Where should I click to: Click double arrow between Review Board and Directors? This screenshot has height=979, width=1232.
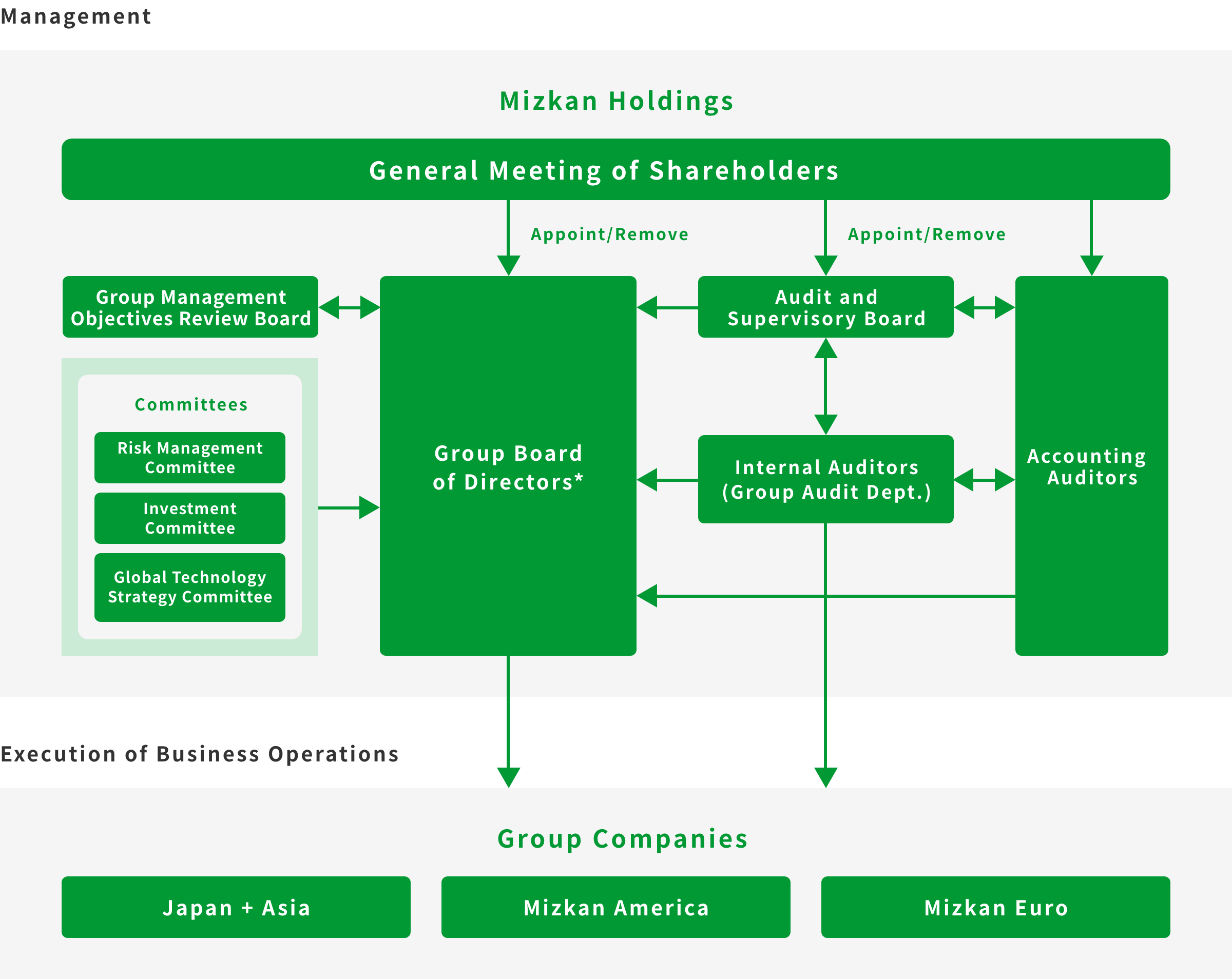tap(349, 307)
